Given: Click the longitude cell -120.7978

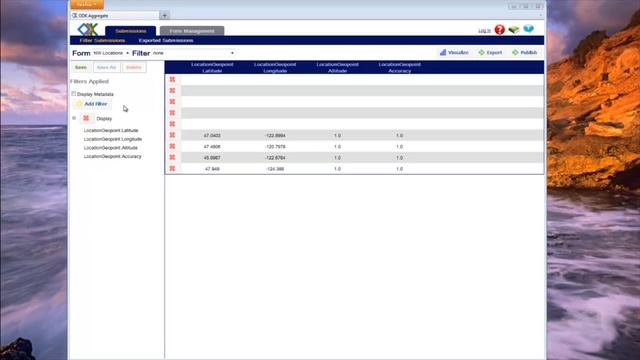Looking at the screenshot, I should coord(275,147).
